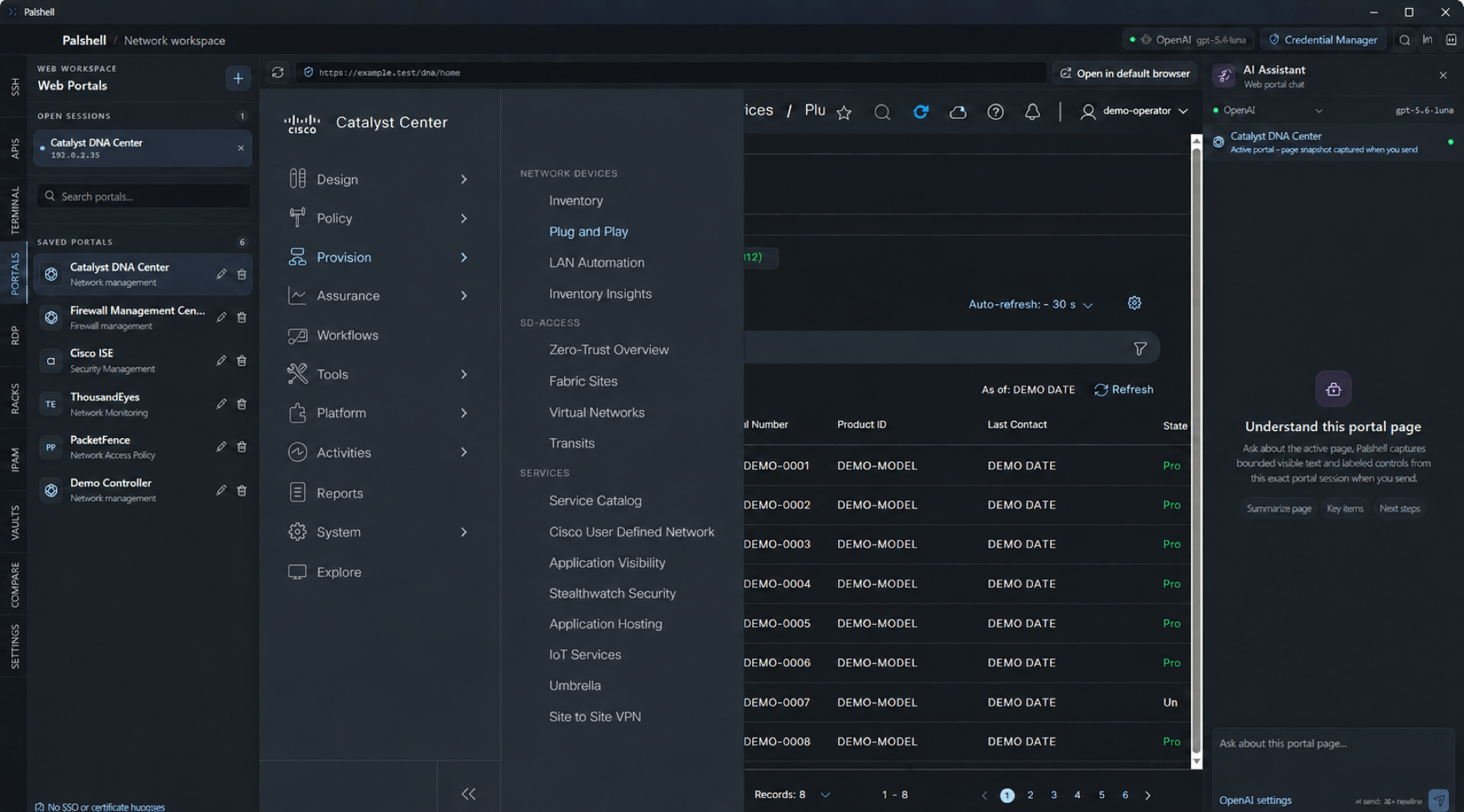Edit the PacketFence portal entry
Screen dimensions: 1464x812
(x=221, y=447)
